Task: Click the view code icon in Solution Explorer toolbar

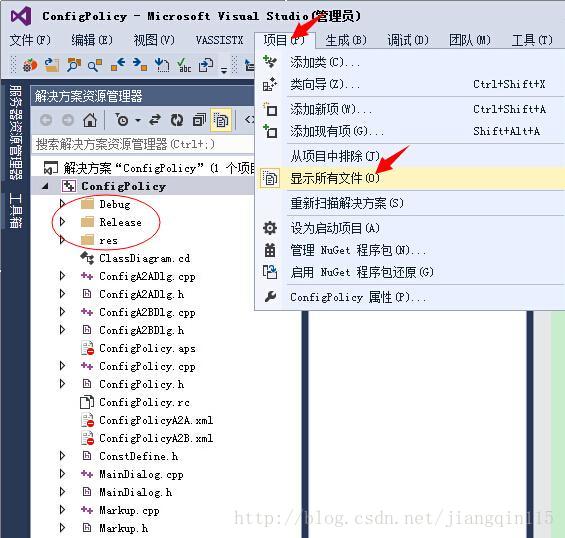Action: pos(249,120)
